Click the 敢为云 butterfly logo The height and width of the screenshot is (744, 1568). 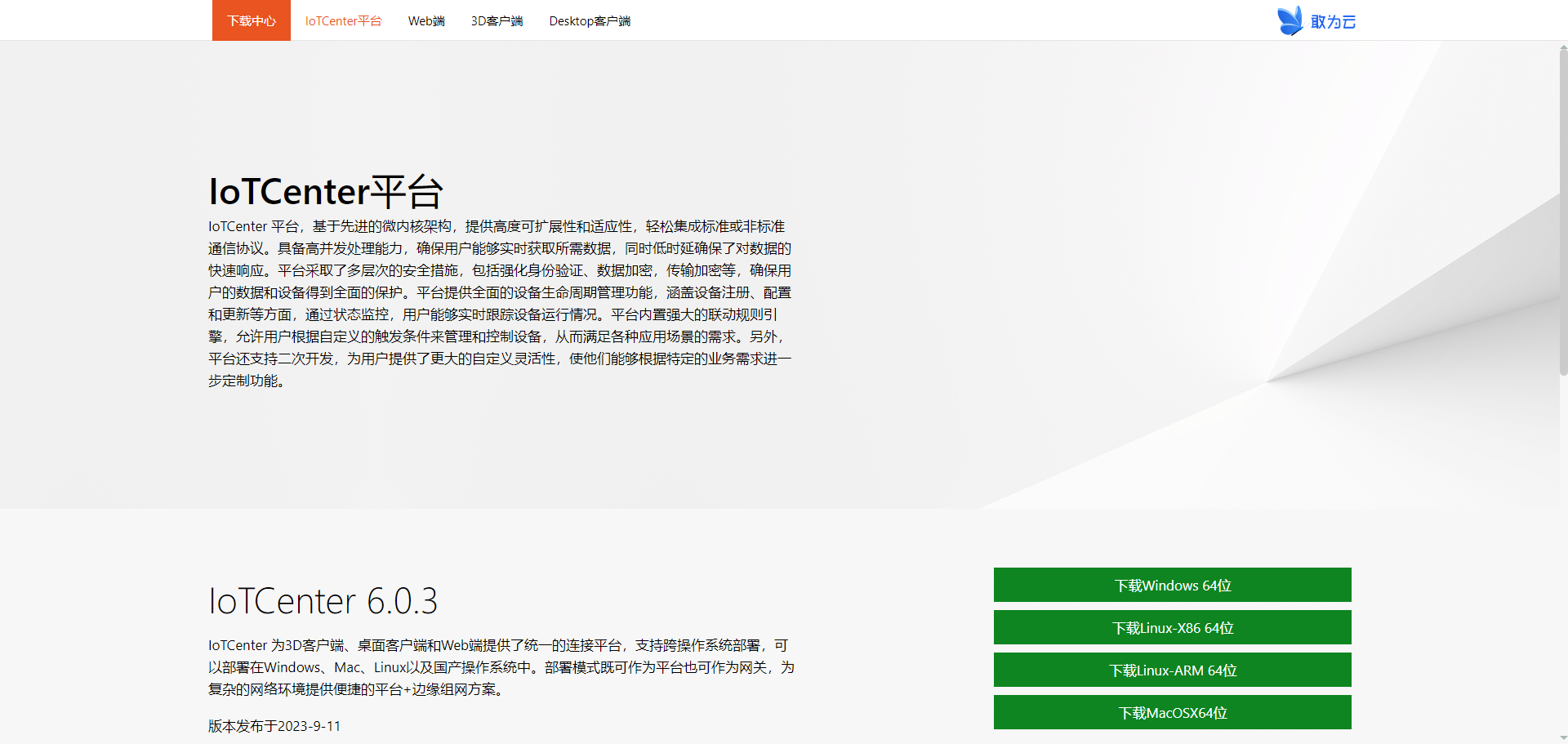point(1290,20)
